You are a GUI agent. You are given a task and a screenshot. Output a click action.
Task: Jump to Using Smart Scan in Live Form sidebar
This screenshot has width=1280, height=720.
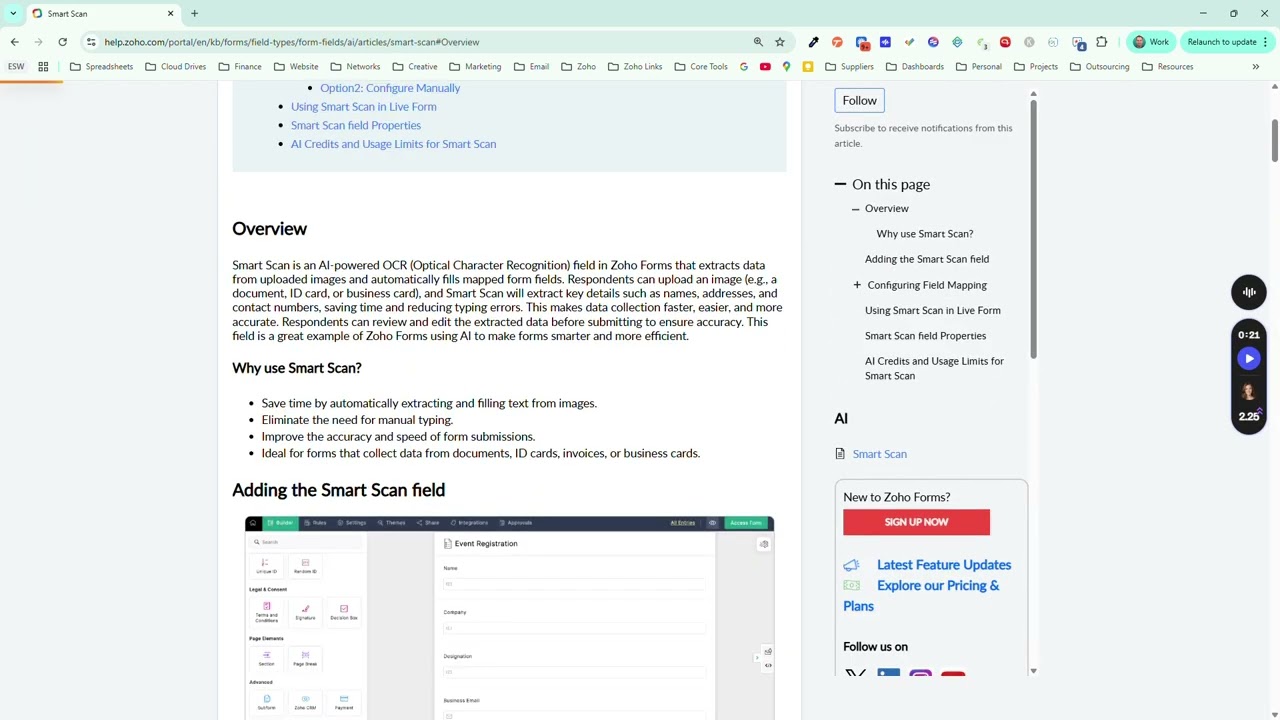[x=933, y=310]
